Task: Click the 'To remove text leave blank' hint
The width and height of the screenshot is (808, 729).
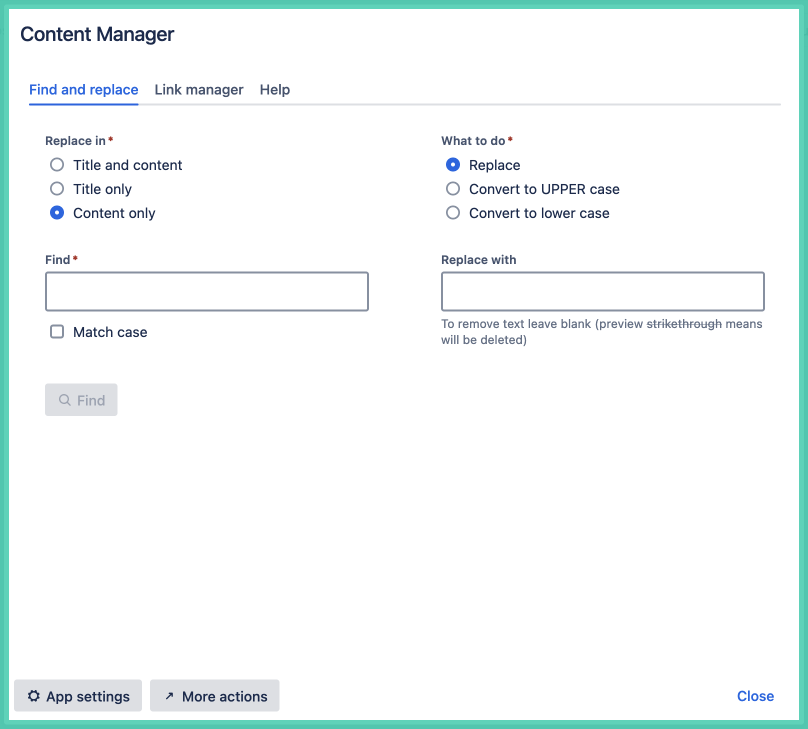Action: (601, 332)
